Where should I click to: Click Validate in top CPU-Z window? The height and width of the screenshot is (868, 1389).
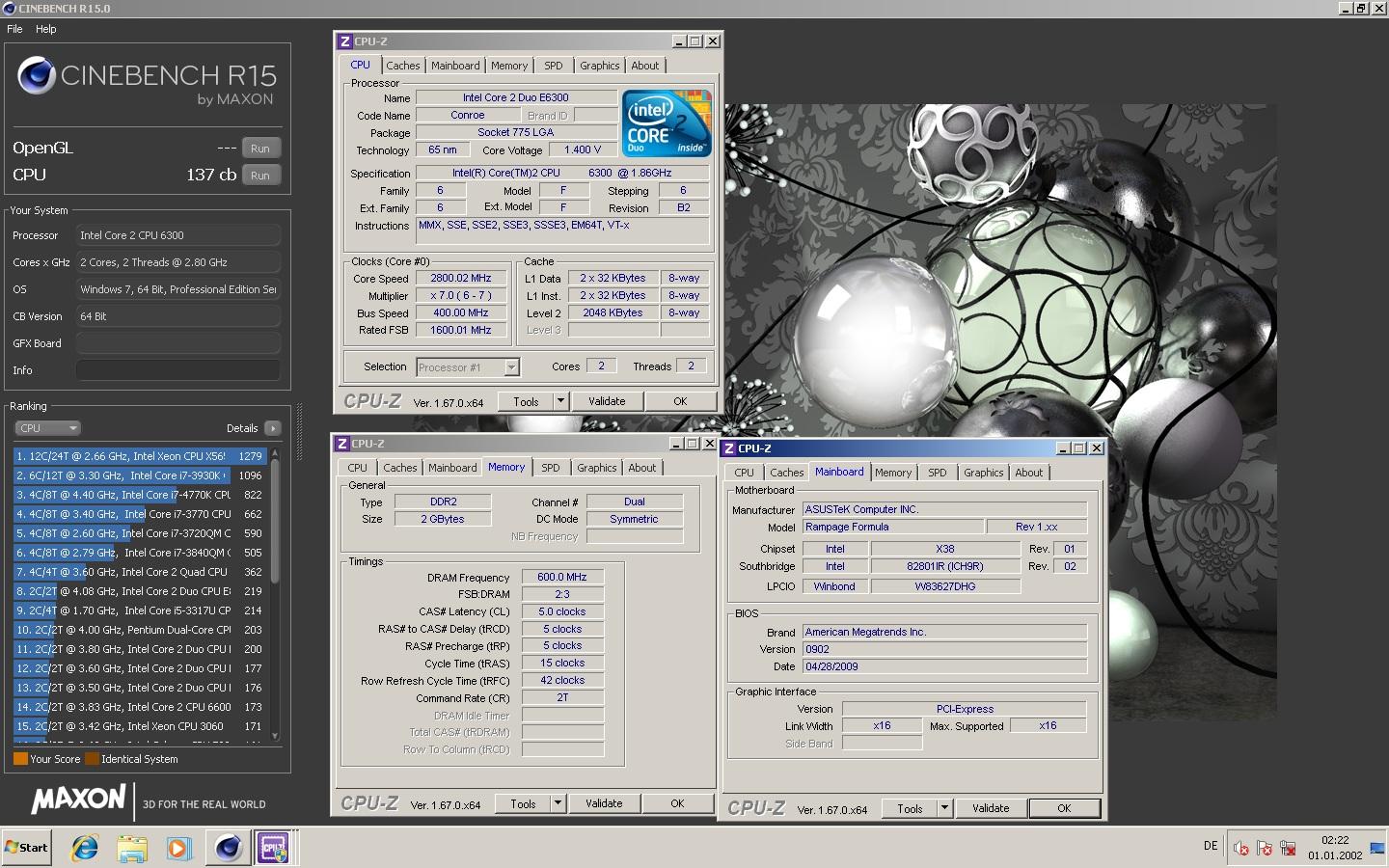pos(607,402)
